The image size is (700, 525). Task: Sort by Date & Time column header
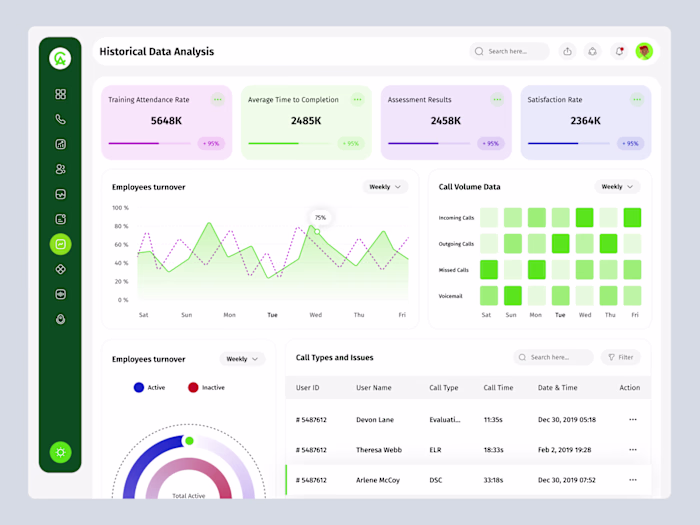pyautogui.click(x=558, y=388)
